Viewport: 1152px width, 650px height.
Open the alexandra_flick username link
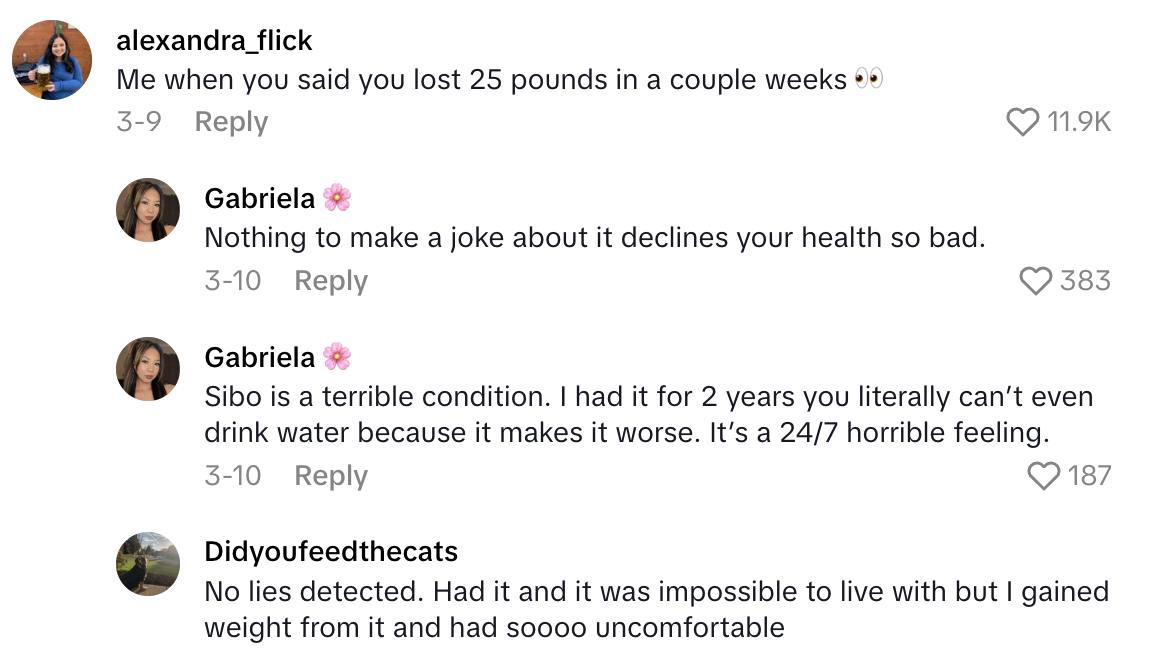(215, 41)
